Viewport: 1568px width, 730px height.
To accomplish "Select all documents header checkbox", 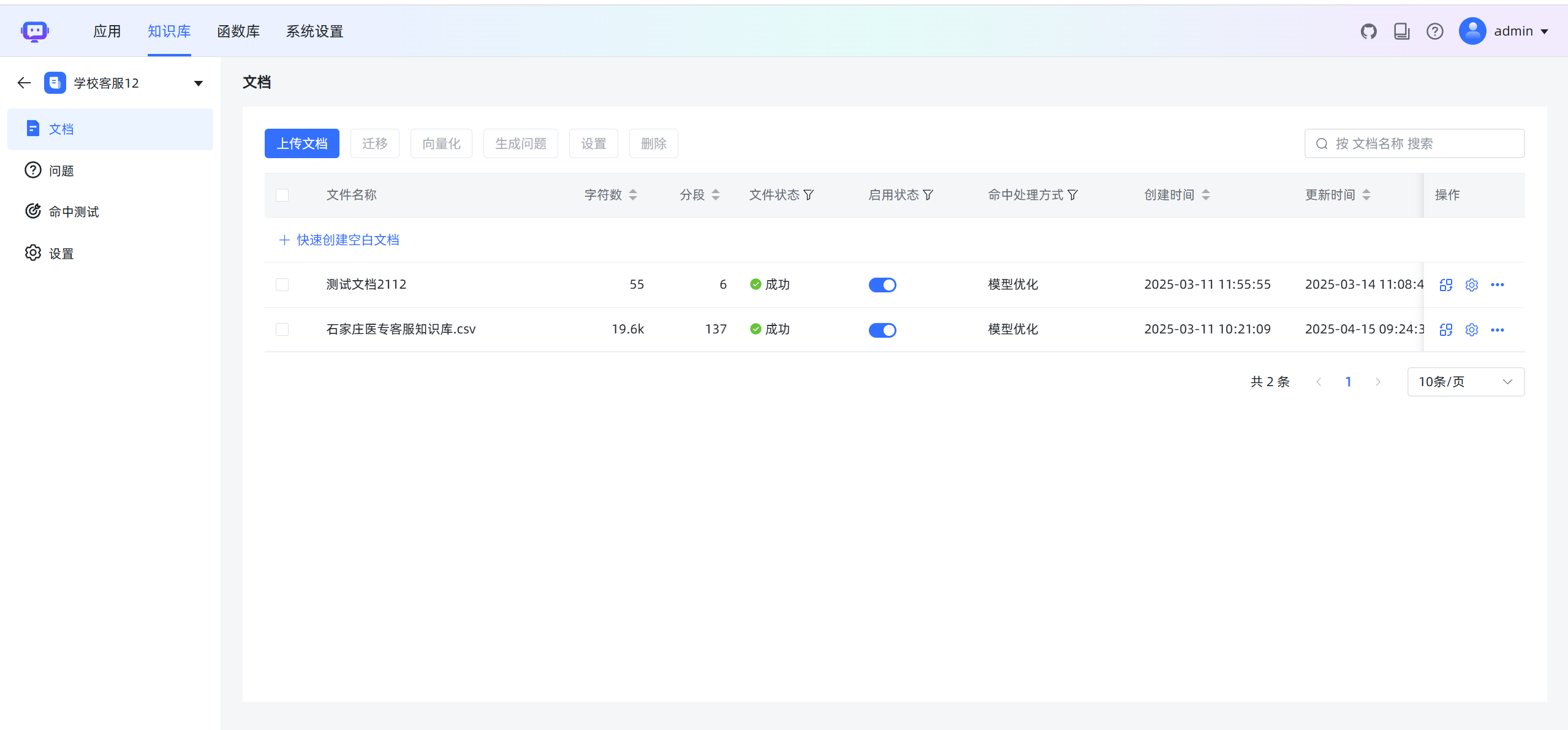I will pyautogui.click(x=282, y=195).
